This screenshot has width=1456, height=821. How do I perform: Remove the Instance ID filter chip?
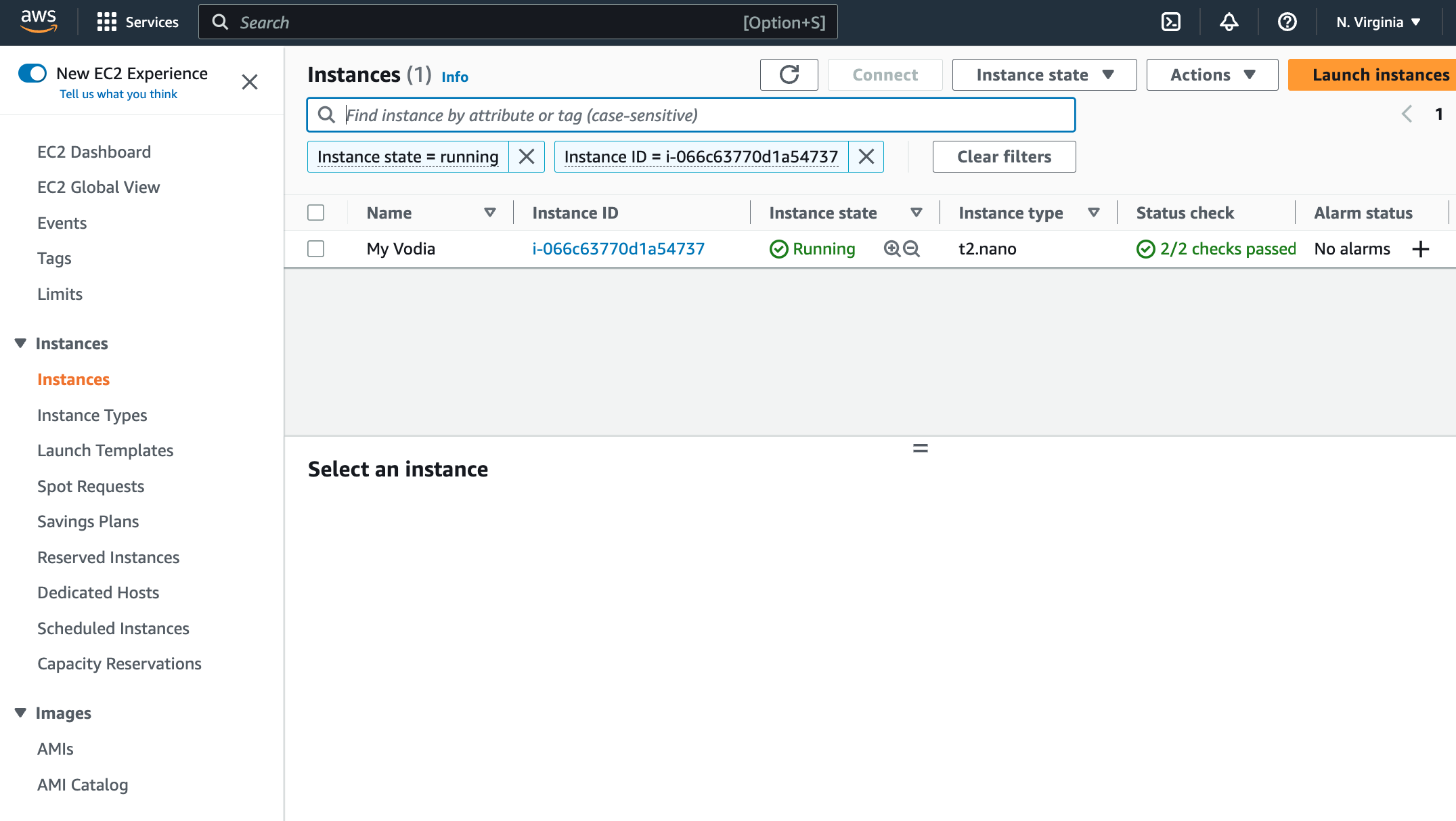(x=866, y=157)
